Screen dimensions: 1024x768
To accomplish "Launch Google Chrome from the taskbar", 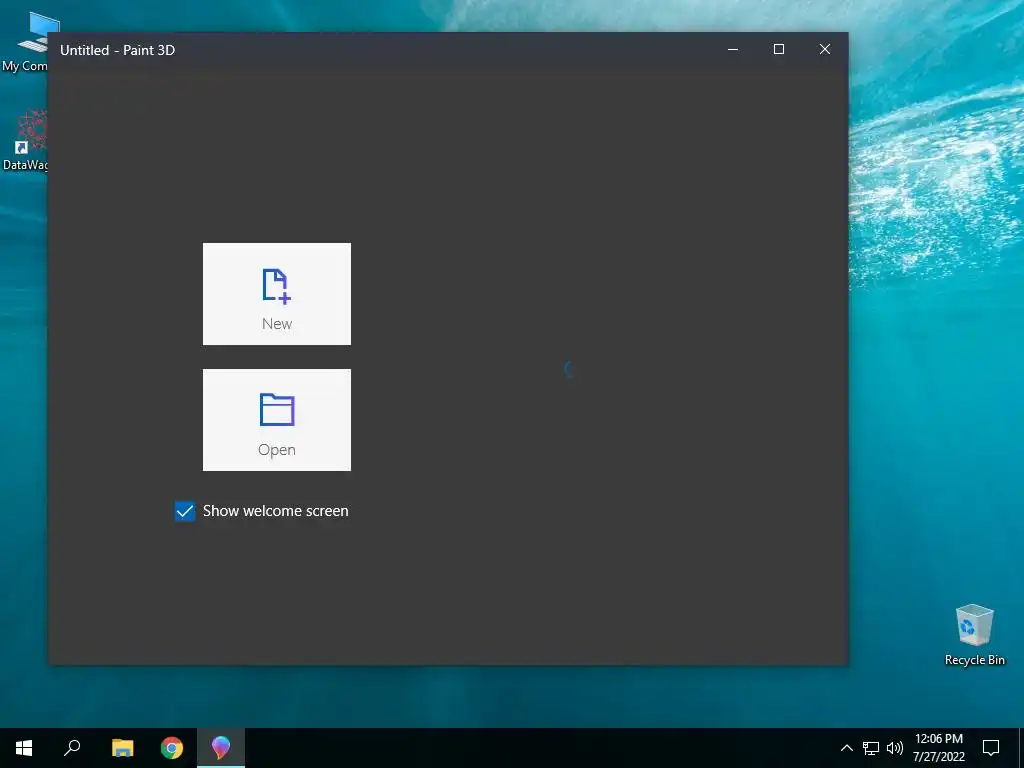I will coord(172,748).
